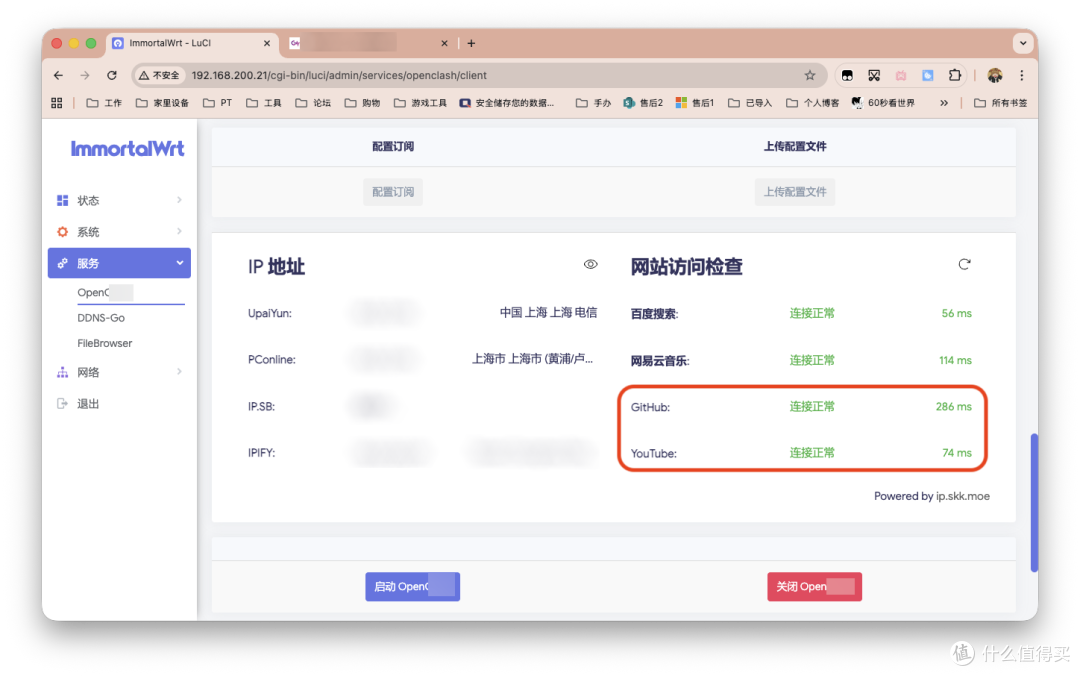
Task: Select the OpenClash service submenu item
Action: 105,292
